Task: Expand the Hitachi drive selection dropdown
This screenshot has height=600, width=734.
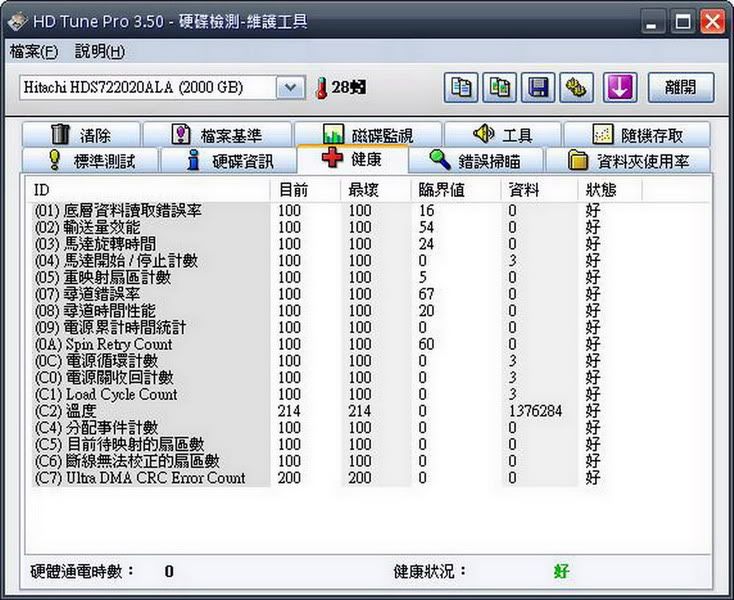Action: (290, 88)
